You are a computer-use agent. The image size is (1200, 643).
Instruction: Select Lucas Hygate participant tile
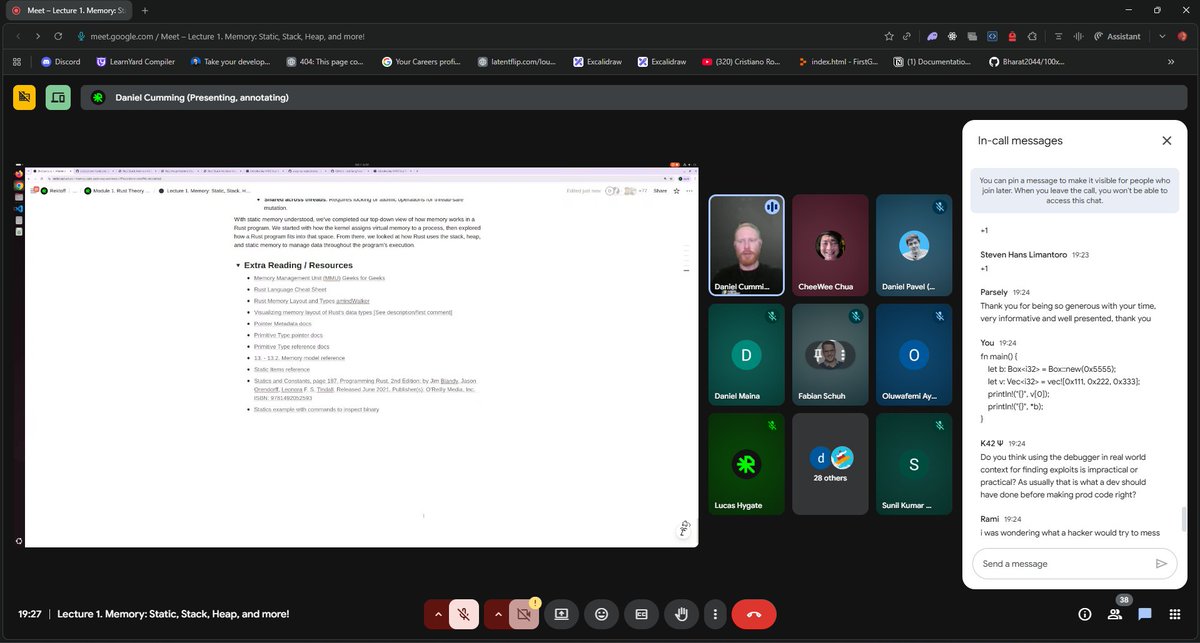tap(746, 465)
